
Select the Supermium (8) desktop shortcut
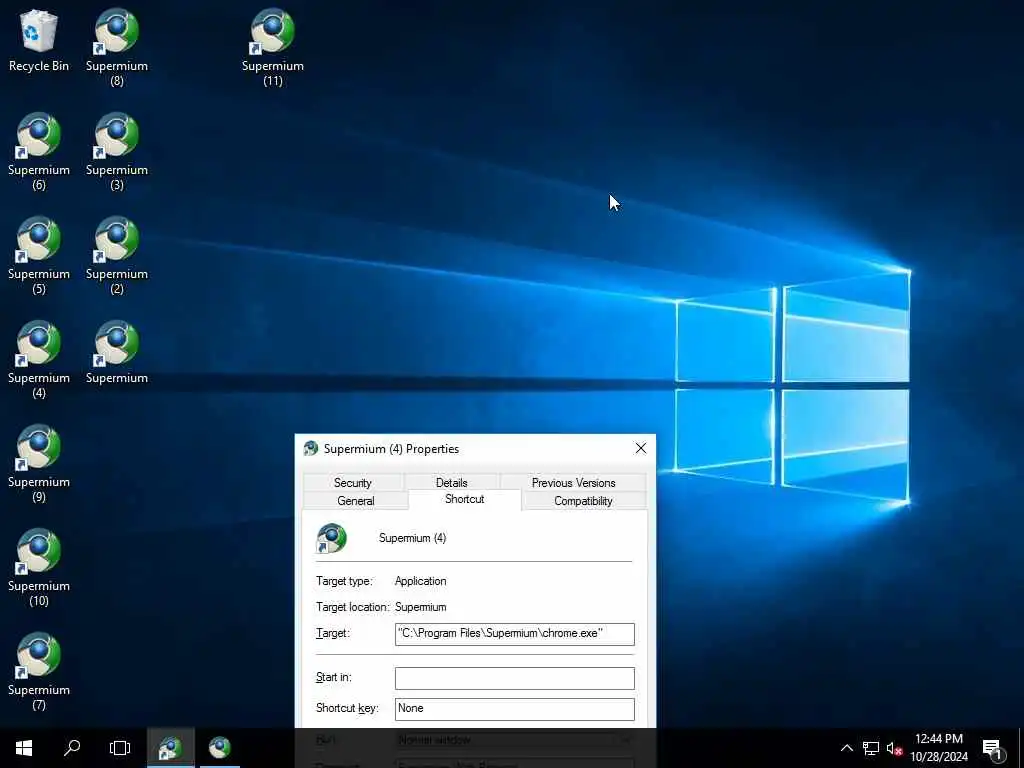tap(117, 47)
